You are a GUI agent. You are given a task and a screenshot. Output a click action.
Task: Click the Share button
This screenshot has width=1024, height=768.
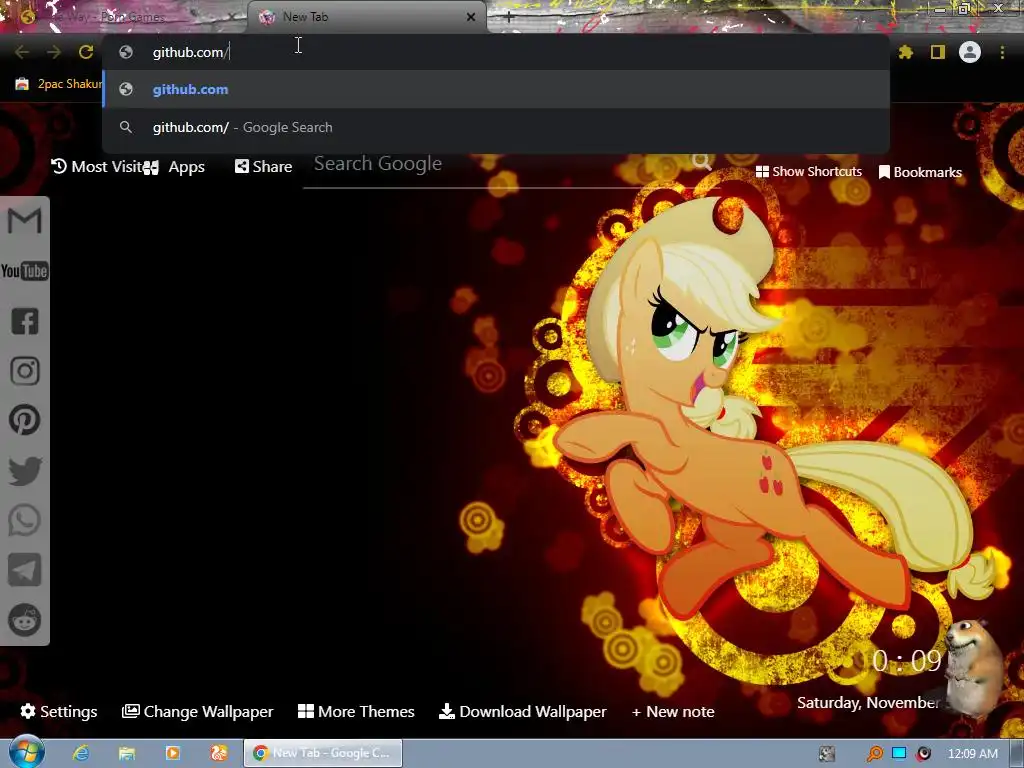pyautogui.click(x=263, y=167)
